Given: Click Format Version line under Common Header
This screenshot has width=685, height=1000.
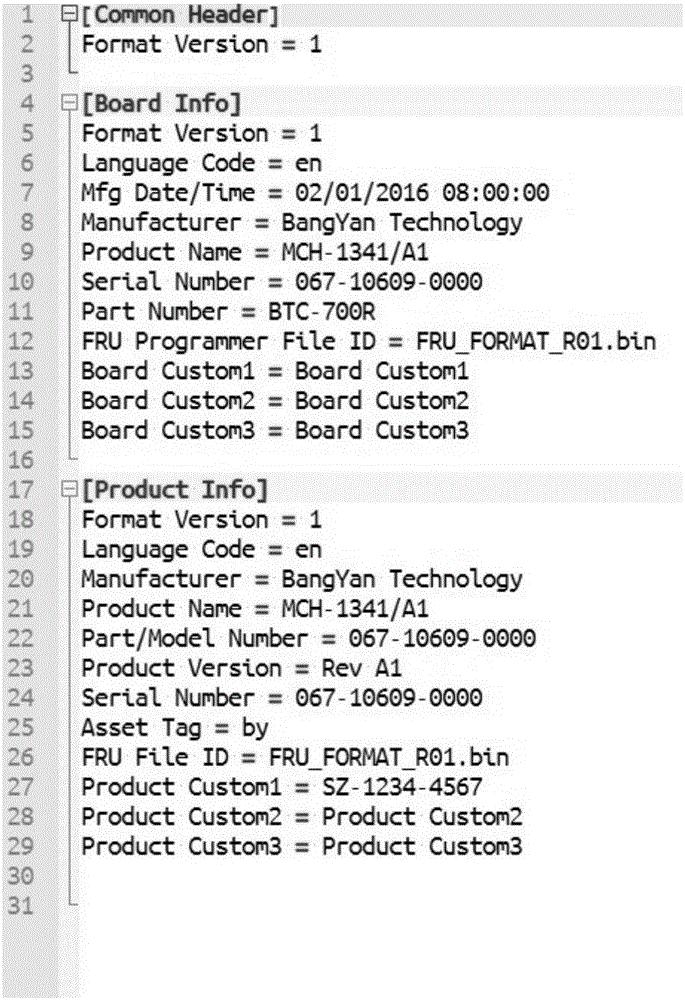Looking at the screenshot, I should coord(201,45).
